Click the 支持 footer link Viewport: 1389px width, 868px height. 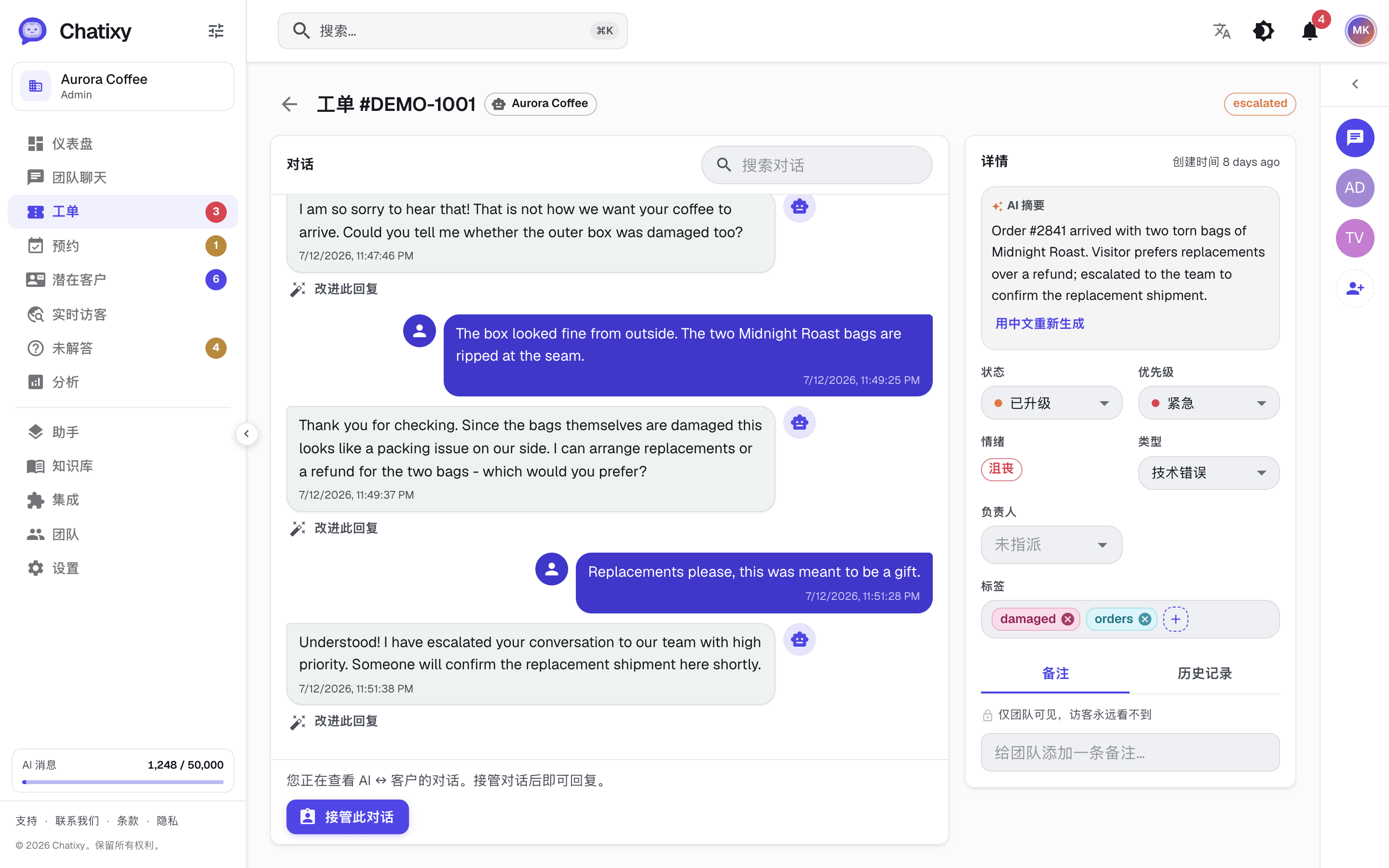tap(27, 821)
